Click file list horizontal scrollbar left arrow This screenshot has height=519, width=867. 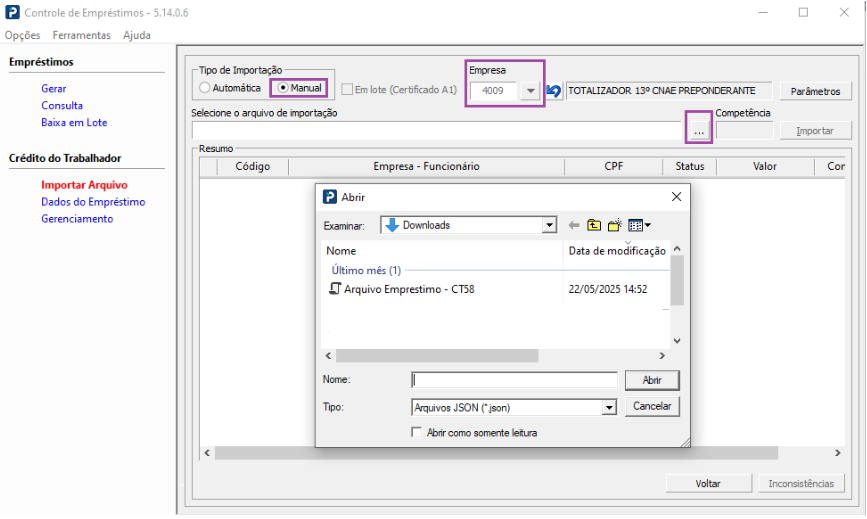328,356
